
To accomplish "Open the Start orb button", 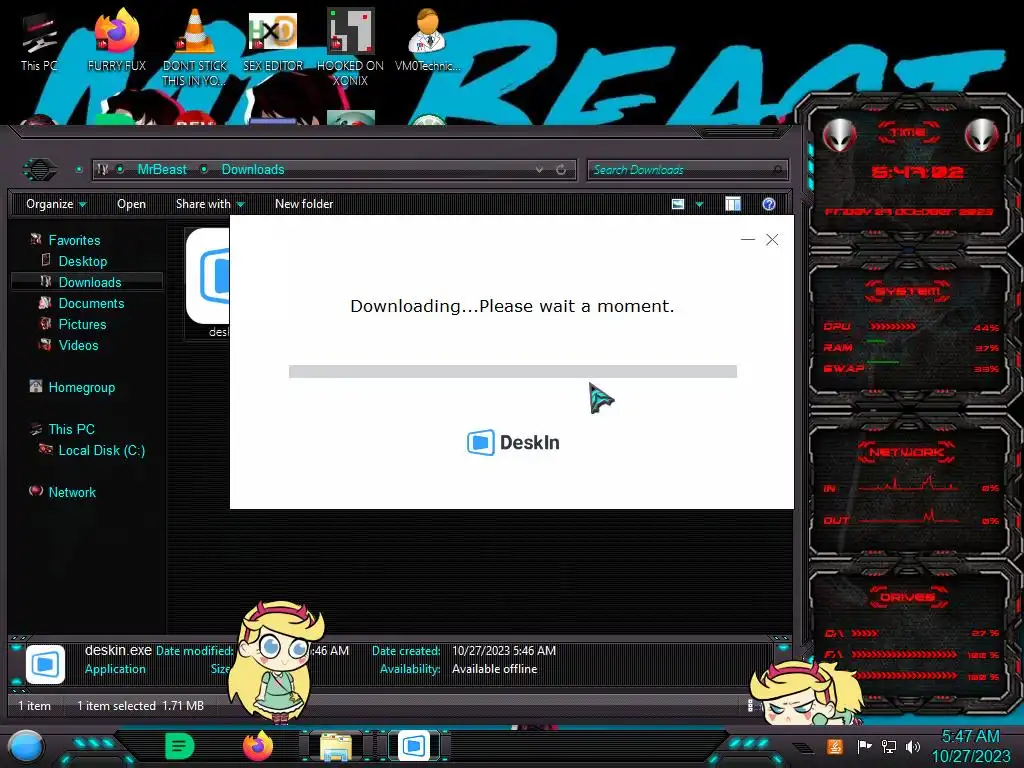I will pyautogui.click(x=26, y=746).
